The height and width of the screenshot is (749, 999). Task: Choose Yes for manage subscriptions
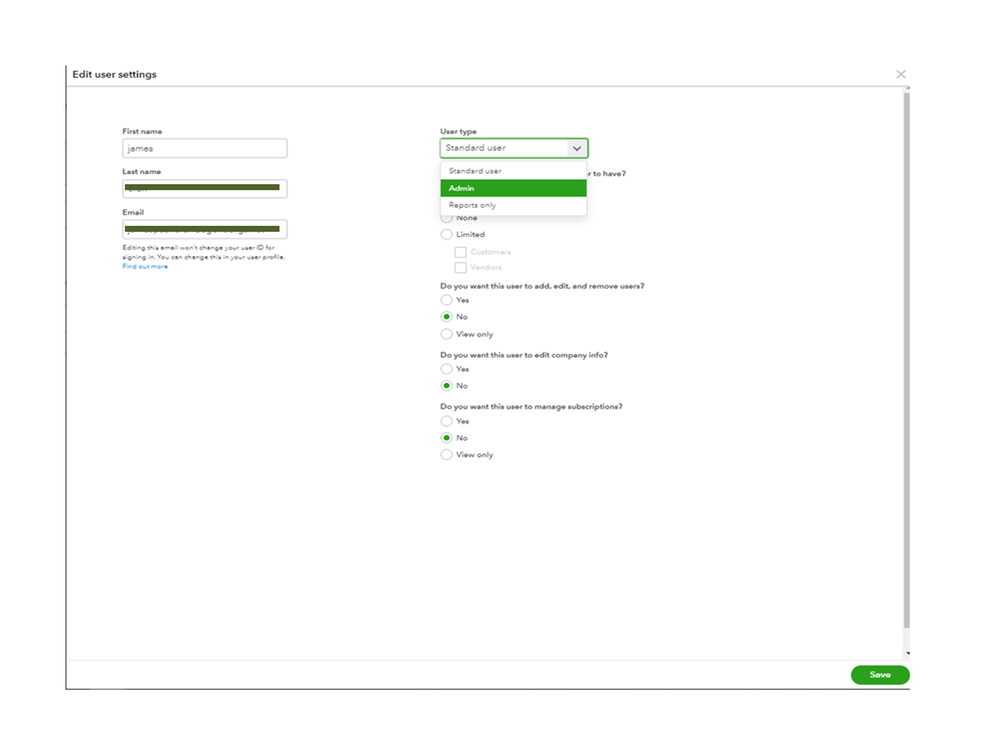pos(447,421)
